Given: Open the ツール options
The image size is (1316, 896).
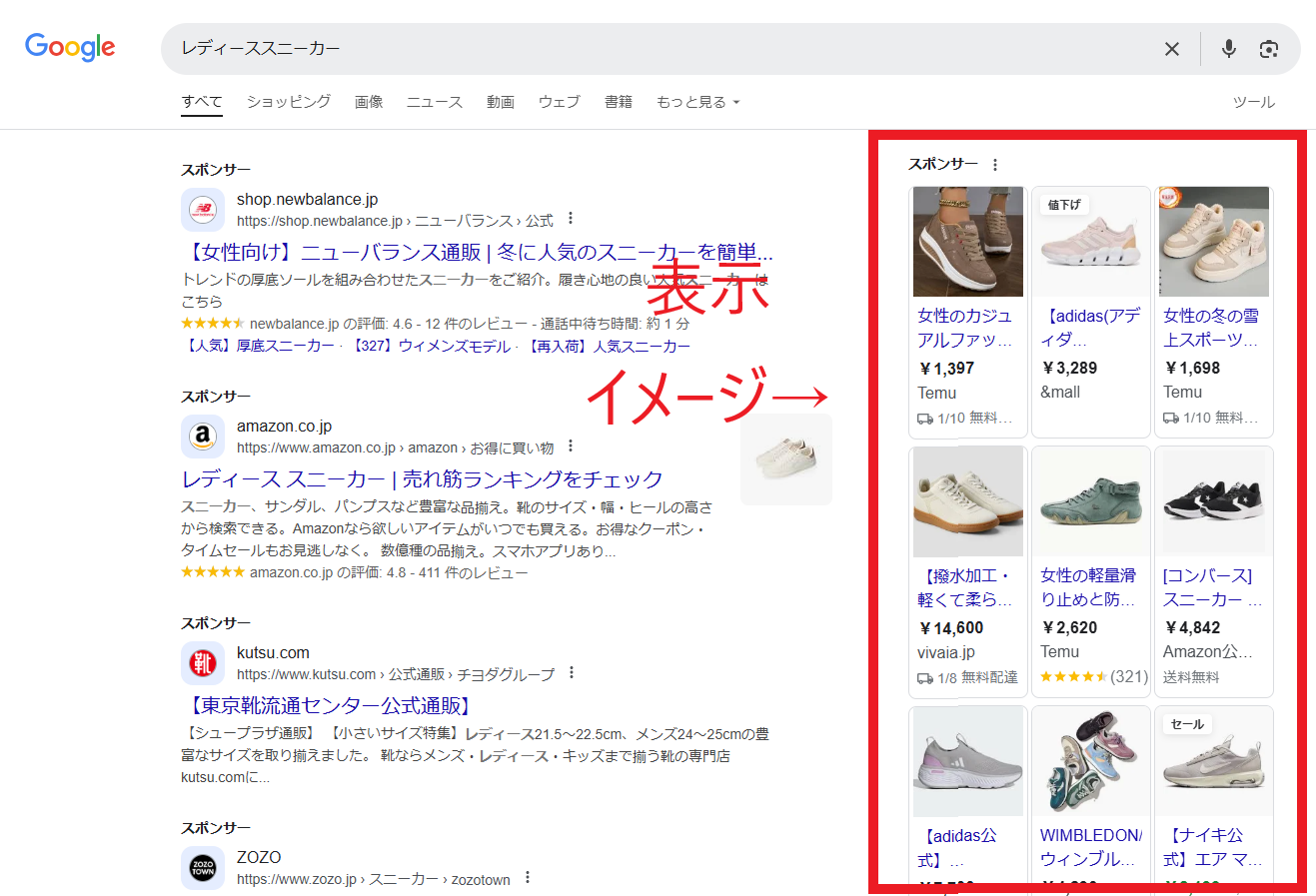Looking at the screenshot, I should pyautogui.click(x=1254, y=102).
